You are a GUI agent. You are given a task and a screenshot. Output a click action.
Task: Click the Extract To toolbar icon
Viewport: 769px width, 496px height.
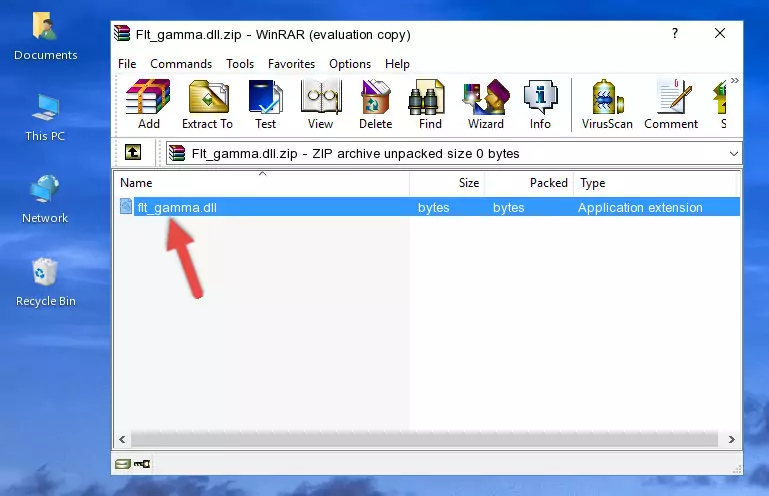(x=207, y=104)
